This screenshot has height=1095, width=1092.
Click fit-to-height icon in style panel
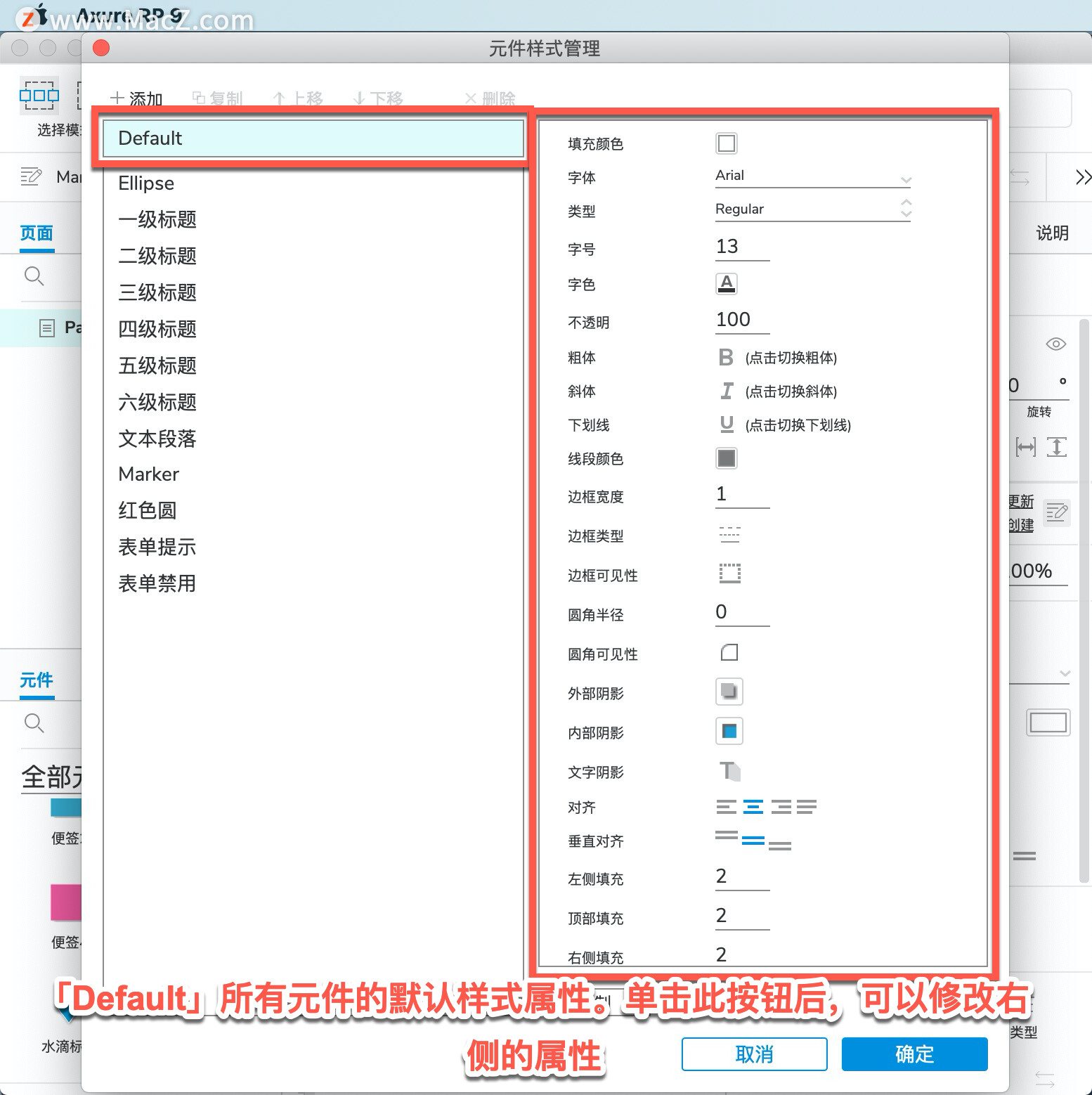[x=1057, y=447]
